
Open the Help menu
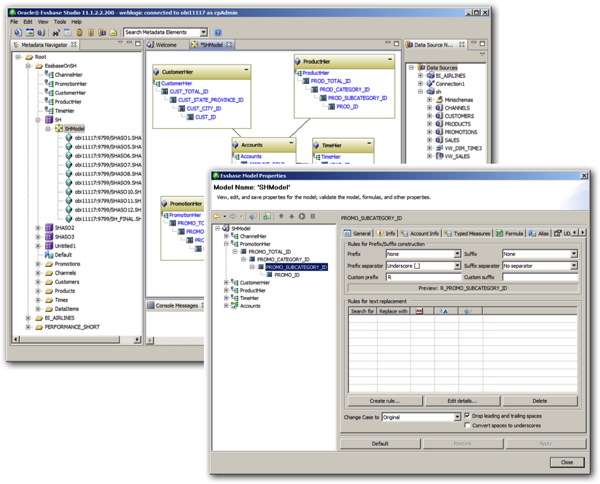(77, 22)
